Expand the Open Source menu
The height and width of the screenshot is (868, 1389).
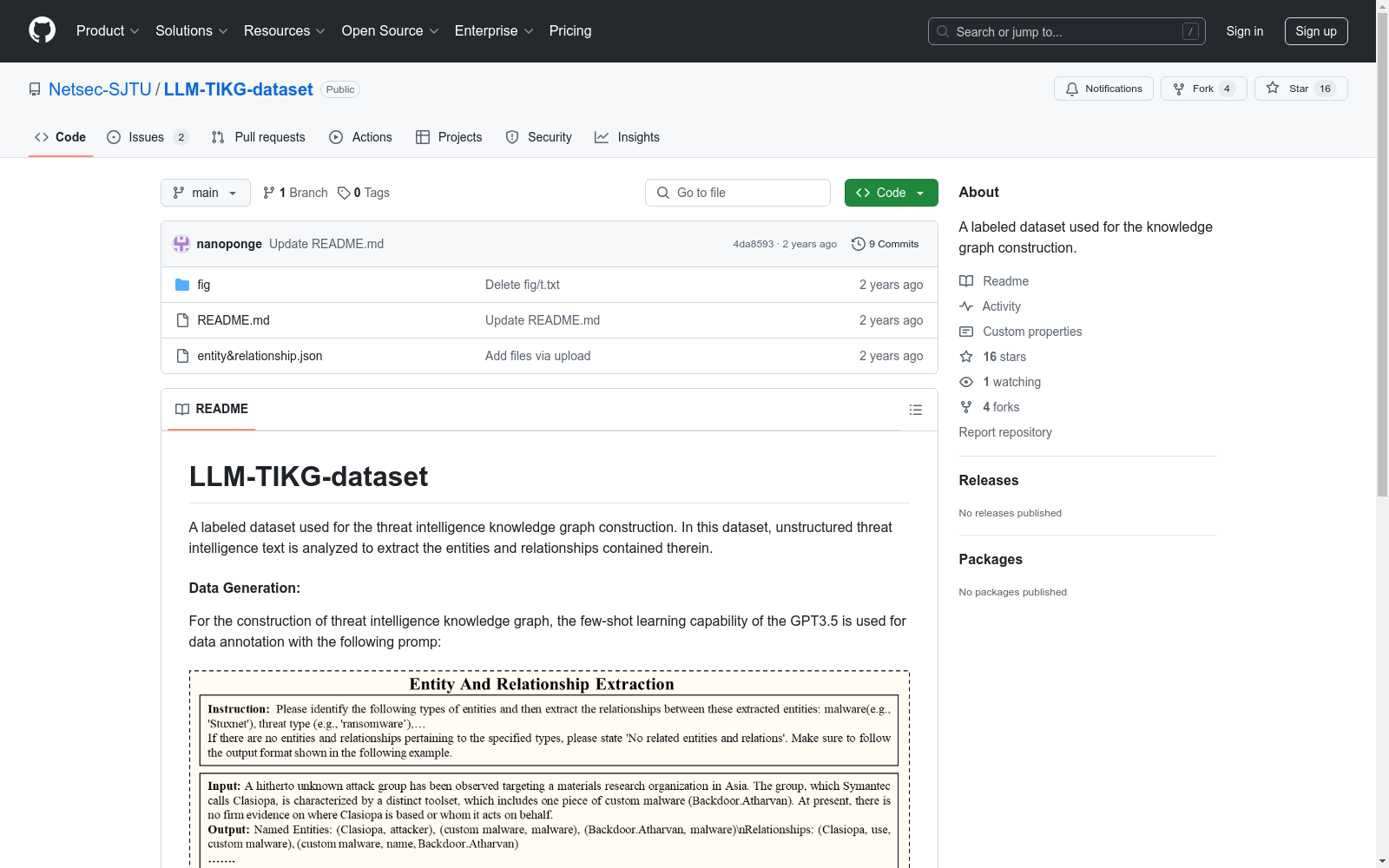click(391, 31)
